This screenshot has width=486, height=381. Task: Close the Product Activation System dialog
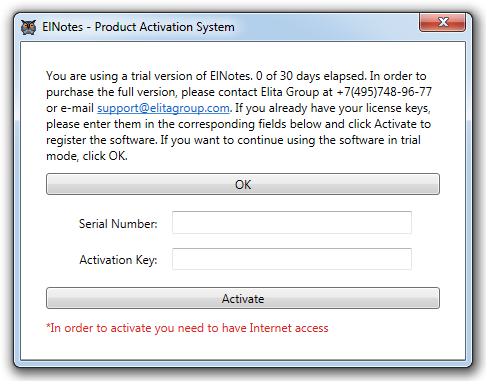442,22
